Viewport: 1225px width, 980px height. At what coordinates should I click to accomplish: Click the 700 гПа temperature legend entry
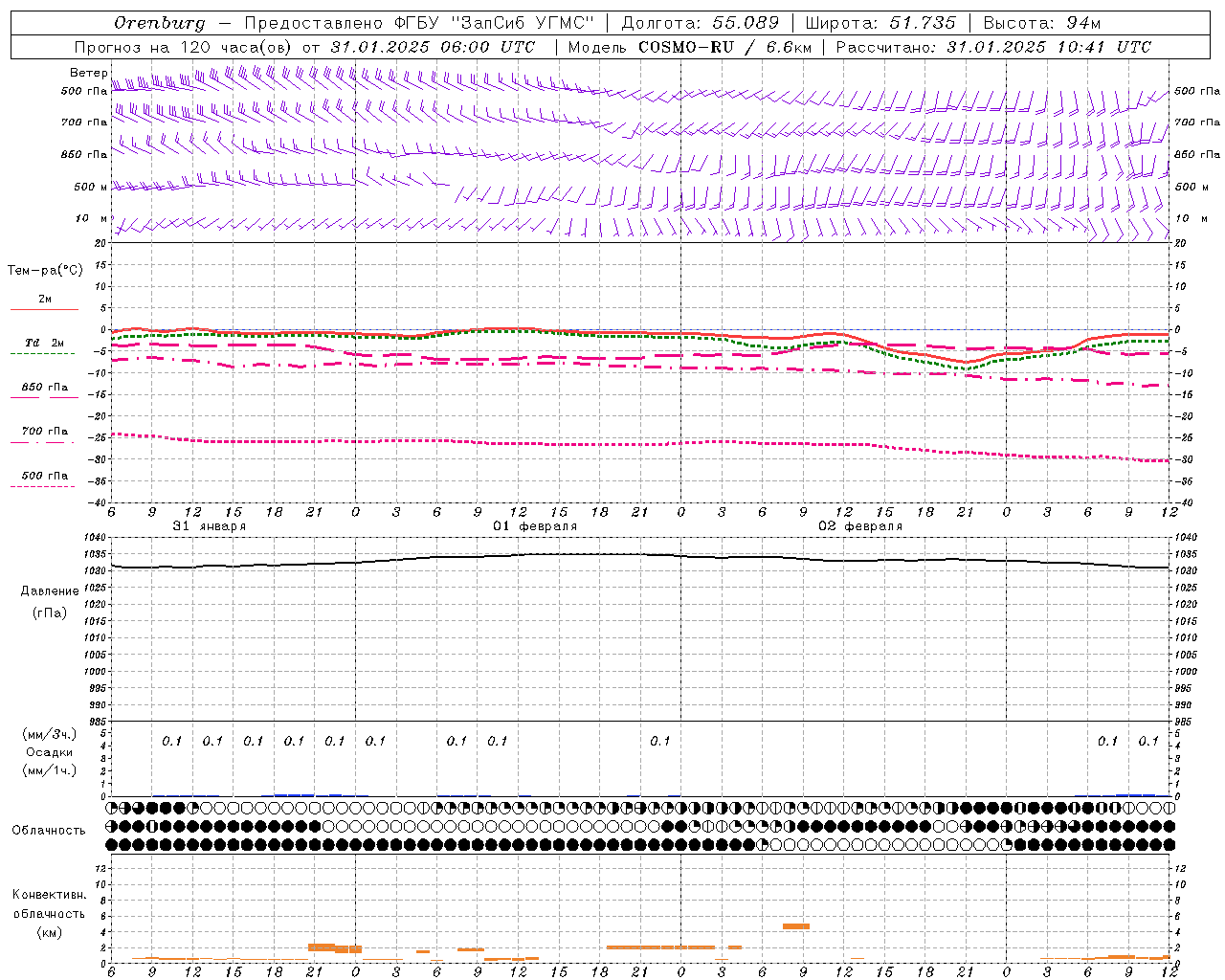pyautogui.click(x=45, y=432)
